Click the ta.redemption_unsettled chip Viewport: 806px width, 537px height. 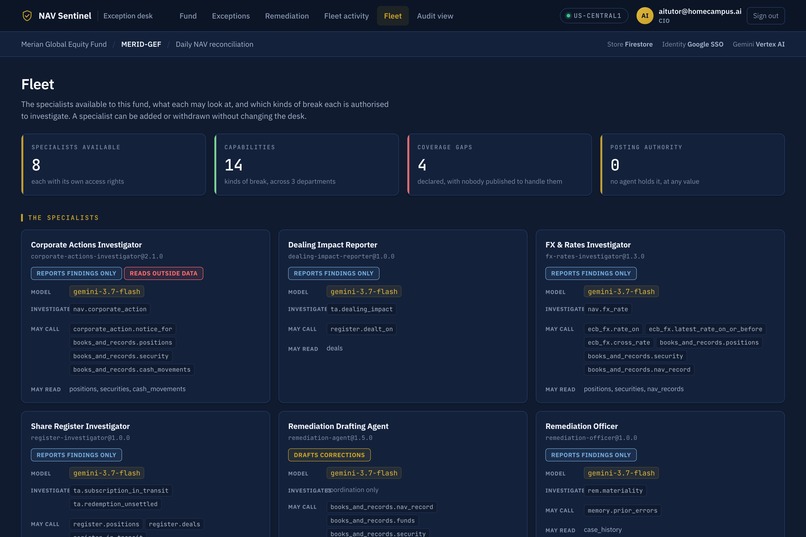pos(115,504)
